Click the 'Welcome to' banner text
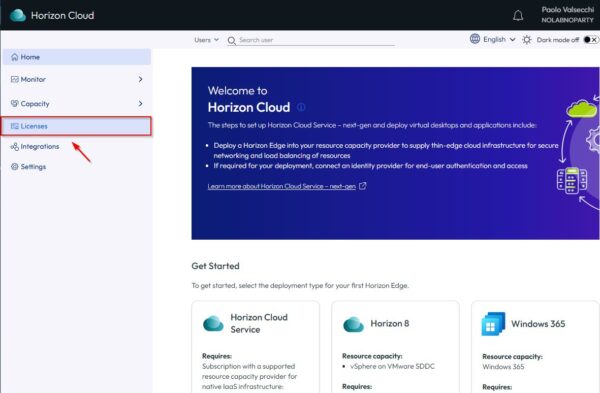The height and width of the screenshot is (393, 600). pos(238,91)
